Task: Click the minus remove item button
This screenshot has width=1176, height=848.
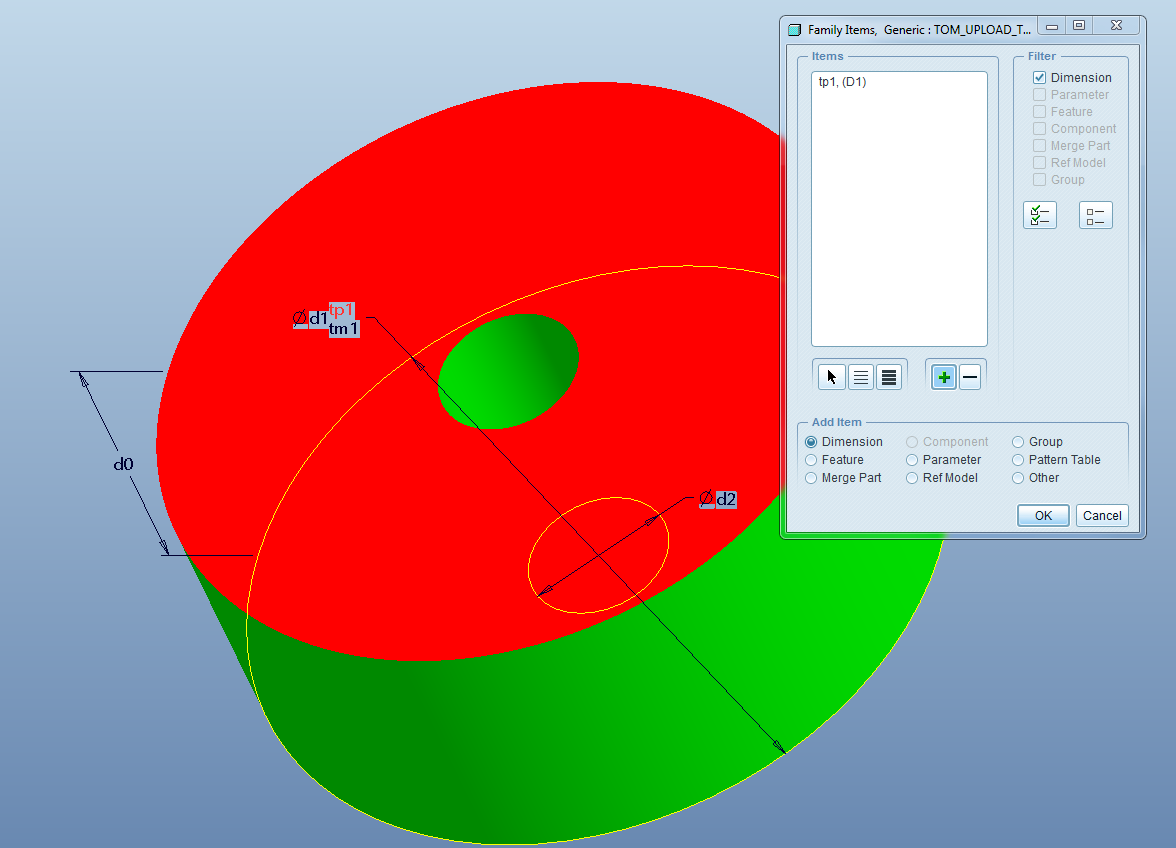Action: coord(970,377)
